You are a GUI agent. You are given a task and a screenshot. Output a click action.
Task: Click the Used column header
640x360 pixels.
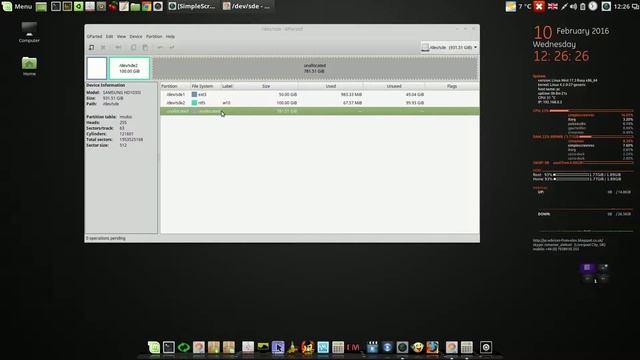331,86
